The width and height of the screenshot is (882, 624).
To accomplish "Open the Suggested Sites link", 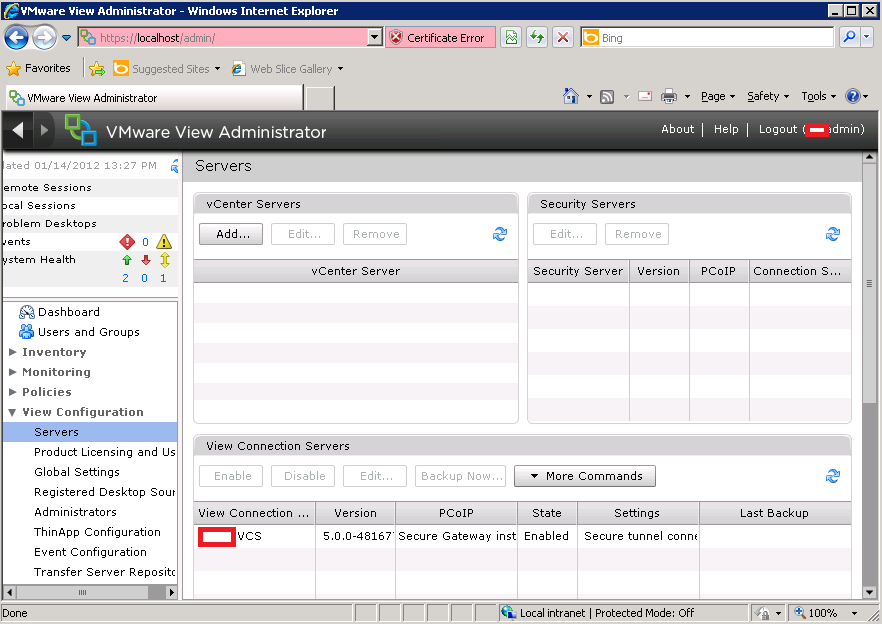I will pyautogui.click(x=166, y=69).
